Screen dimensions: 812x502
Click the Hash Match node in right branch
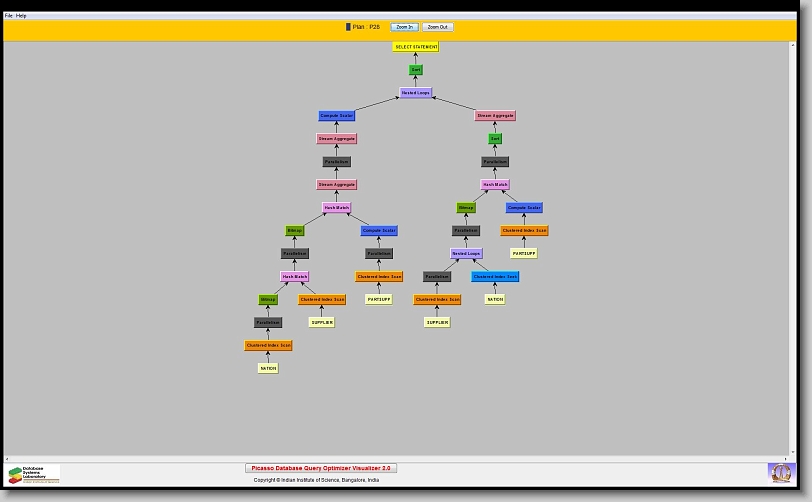click(x=495, y=185)
